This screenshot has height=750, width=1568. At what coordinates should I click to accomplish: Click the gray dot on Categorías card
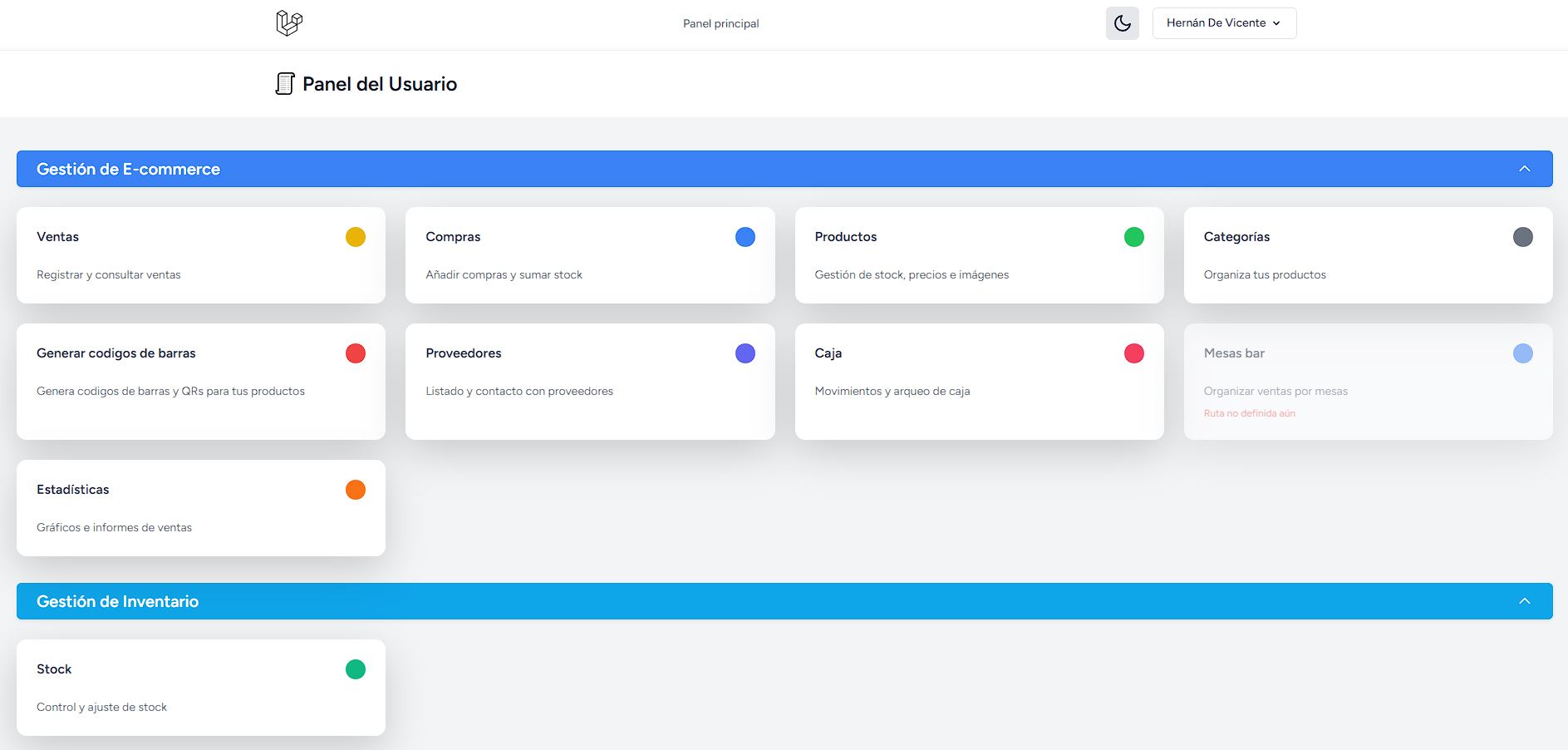[x=1522, y=237]
